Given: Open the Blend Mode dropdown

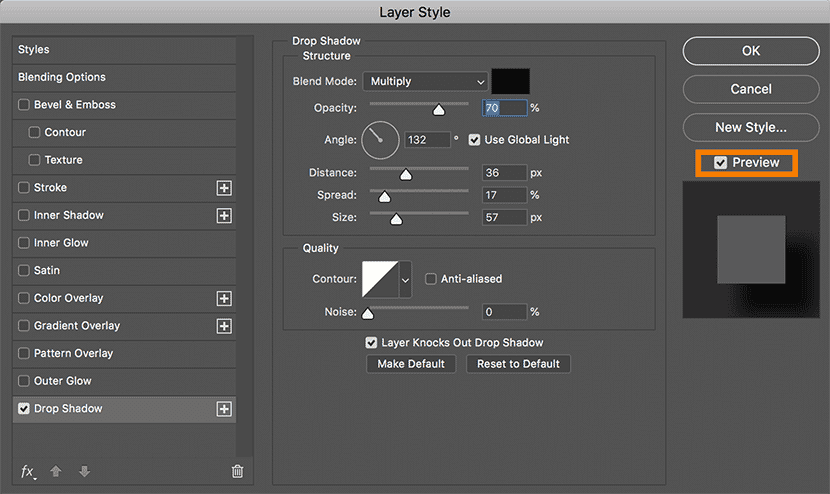Looking at the screenshot, I should coord(427,82).
